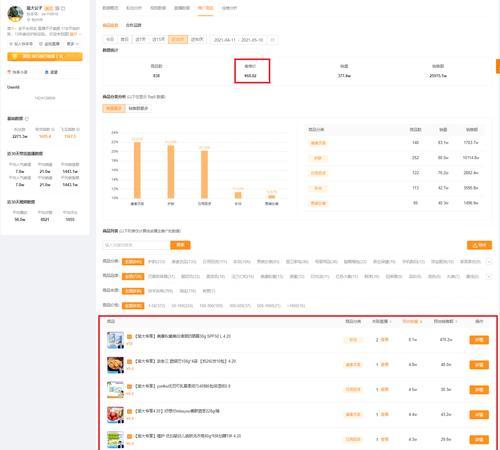Select the 90-day time range option
This screenshot has width=500, height=450.
(197, 39)
